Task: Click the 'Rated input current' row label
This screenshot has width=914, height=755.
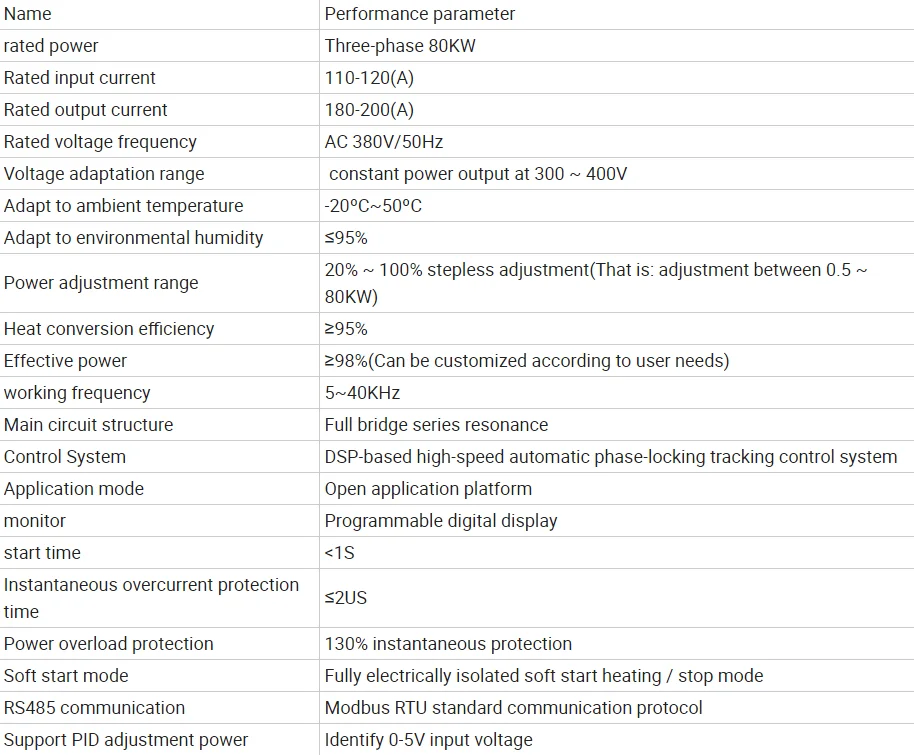Action: [x=80, y=78]
